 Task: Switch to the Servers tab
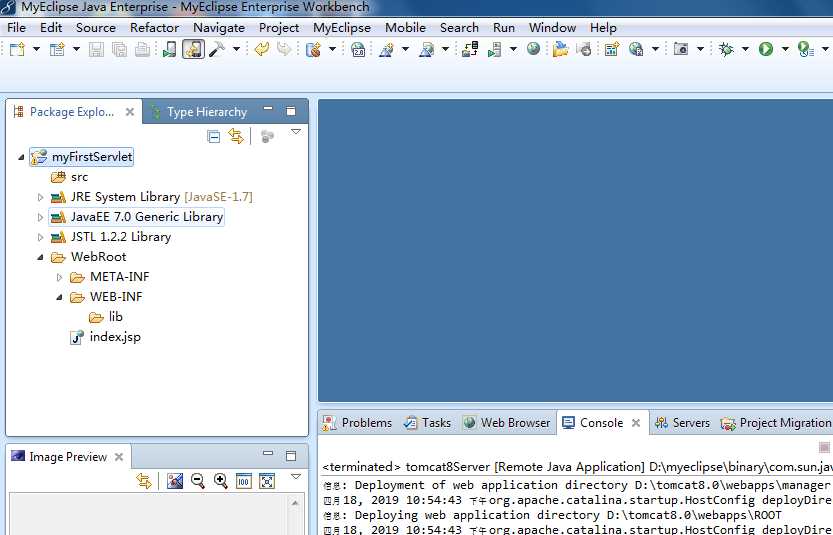tap(683, 423)
